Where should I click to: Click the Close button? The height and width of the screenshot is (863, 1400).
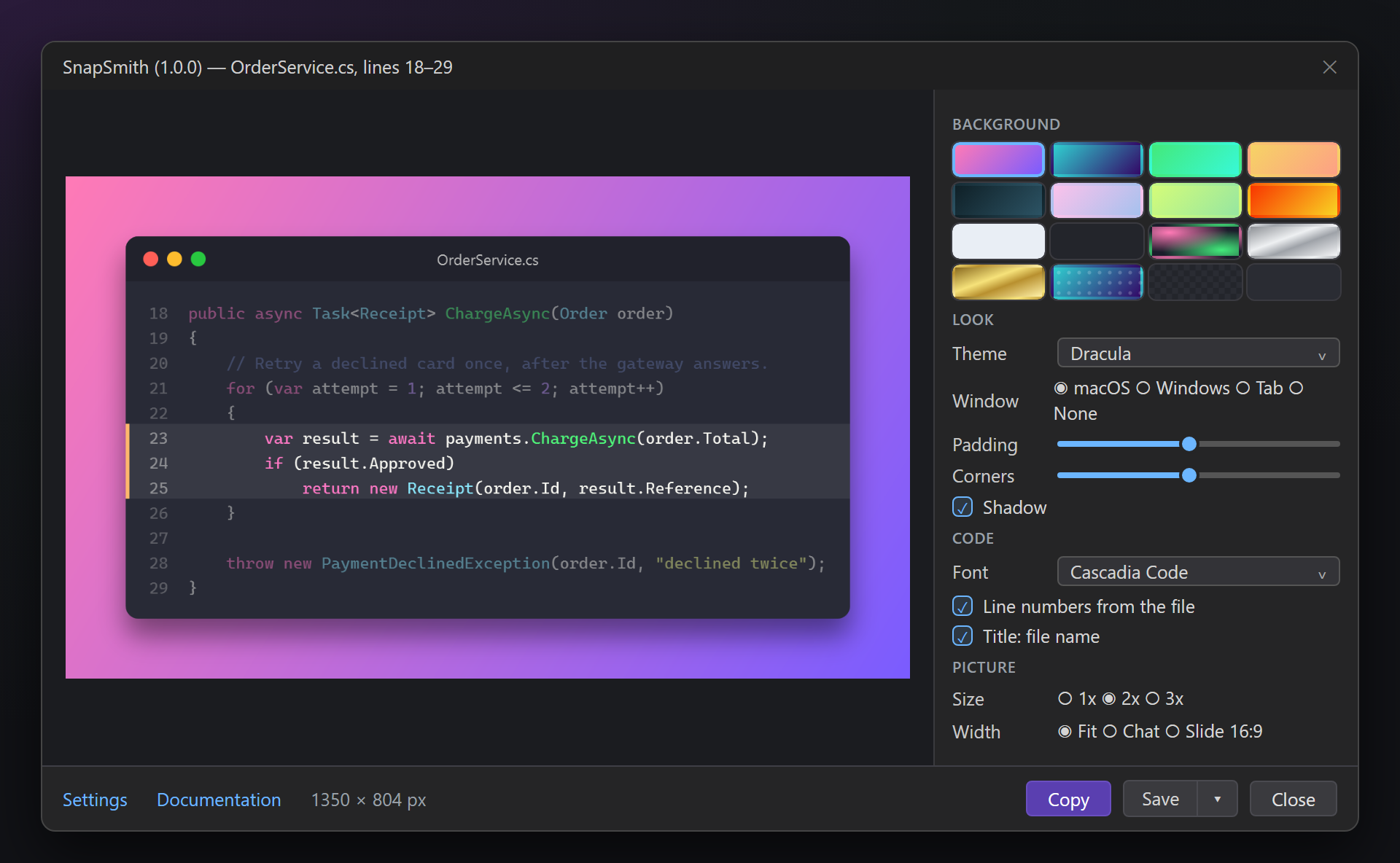[1294, 799]
